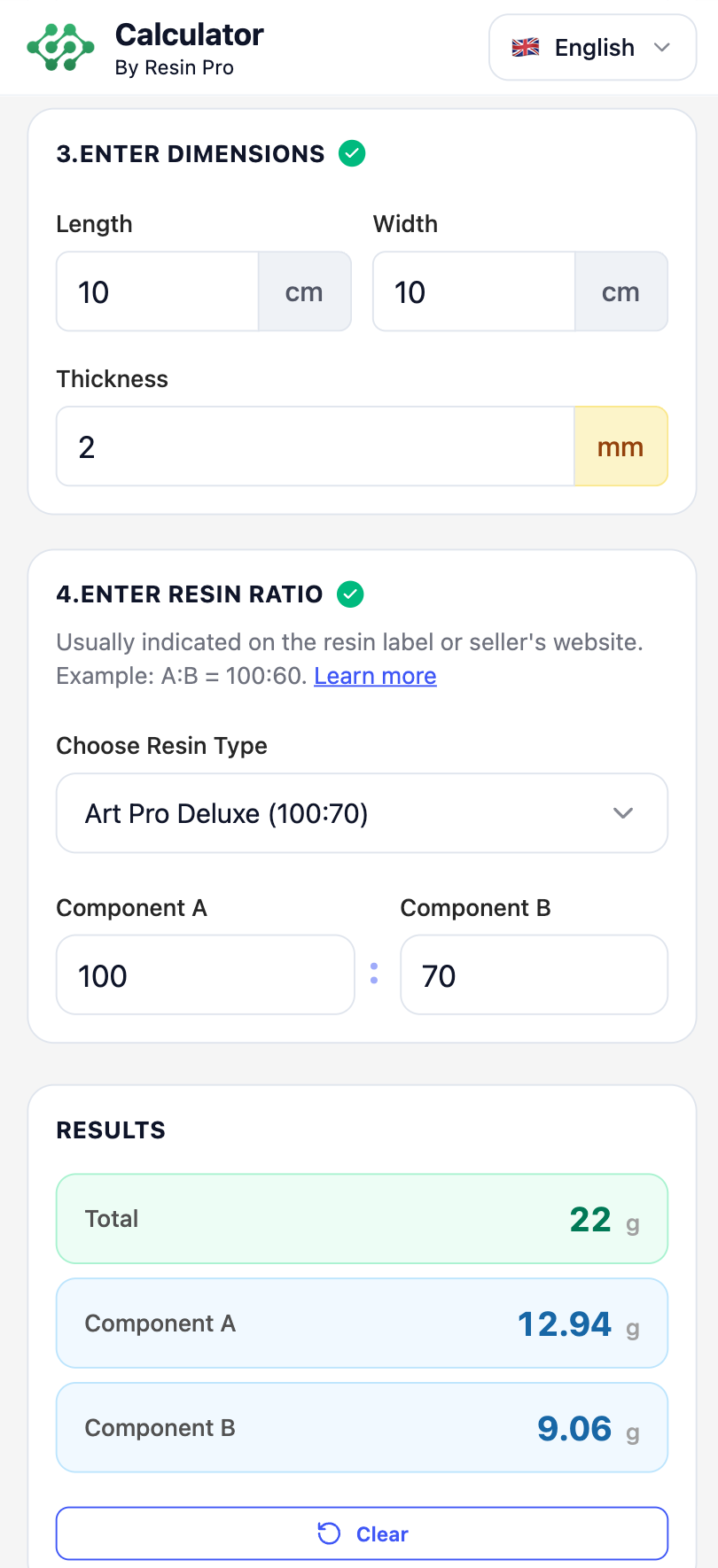The image size is (718, 1568).
Task: Click the Resin Pro logo icon
Action: (x=60, y=48)
